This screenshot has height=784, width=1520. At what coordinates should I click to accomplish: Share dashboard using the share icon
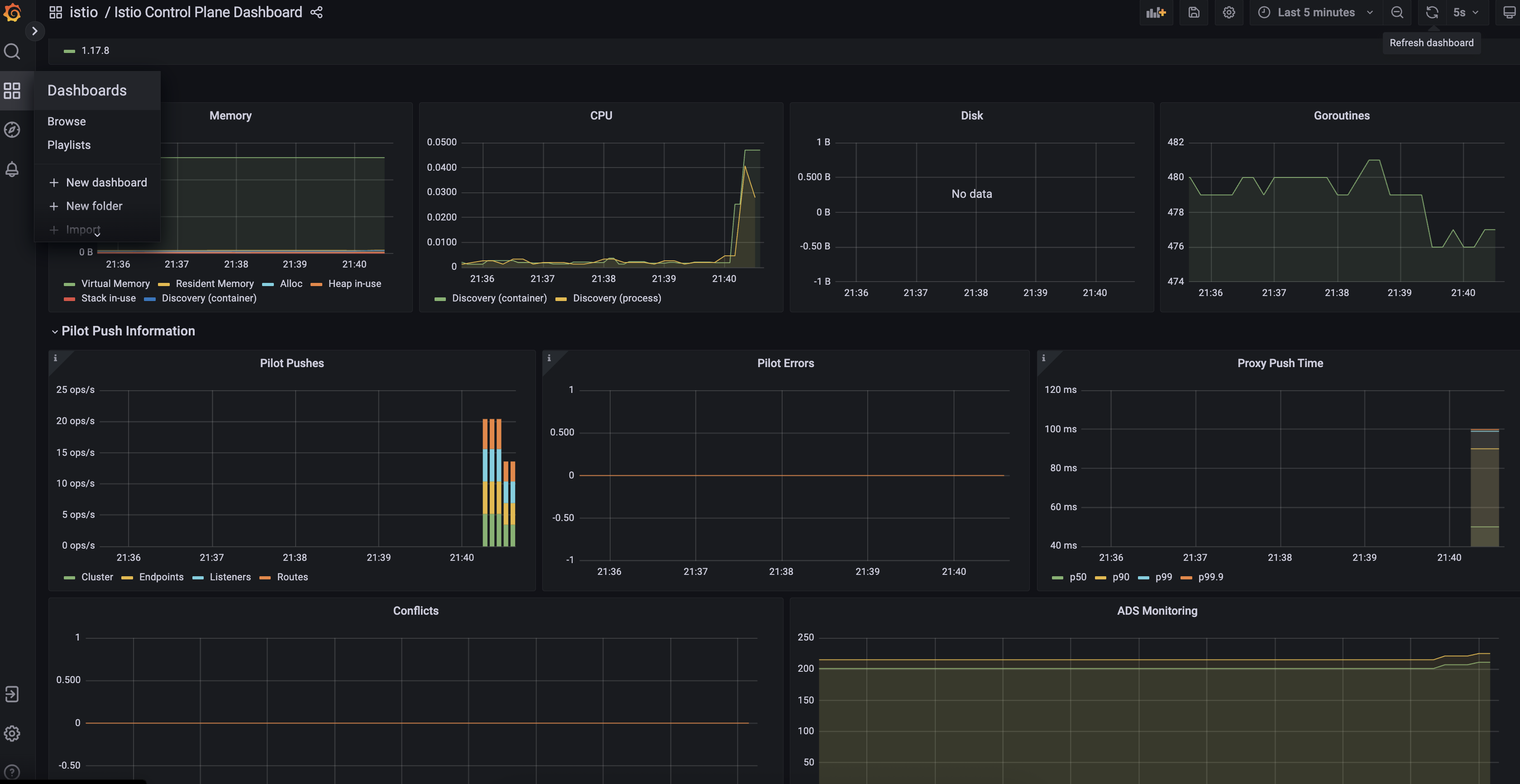tap(316, 12)
